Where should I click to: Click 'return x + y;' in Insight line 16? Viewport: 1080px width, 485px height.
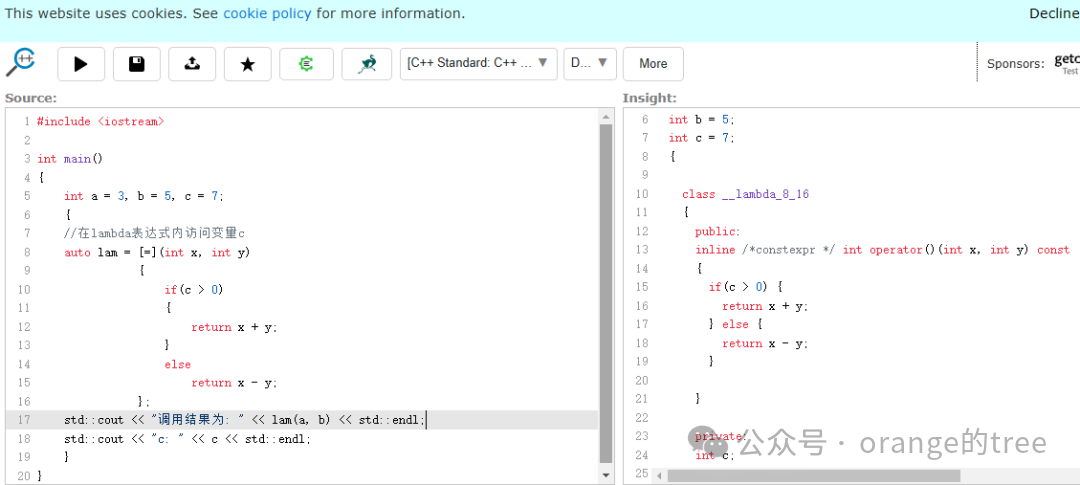765,306
